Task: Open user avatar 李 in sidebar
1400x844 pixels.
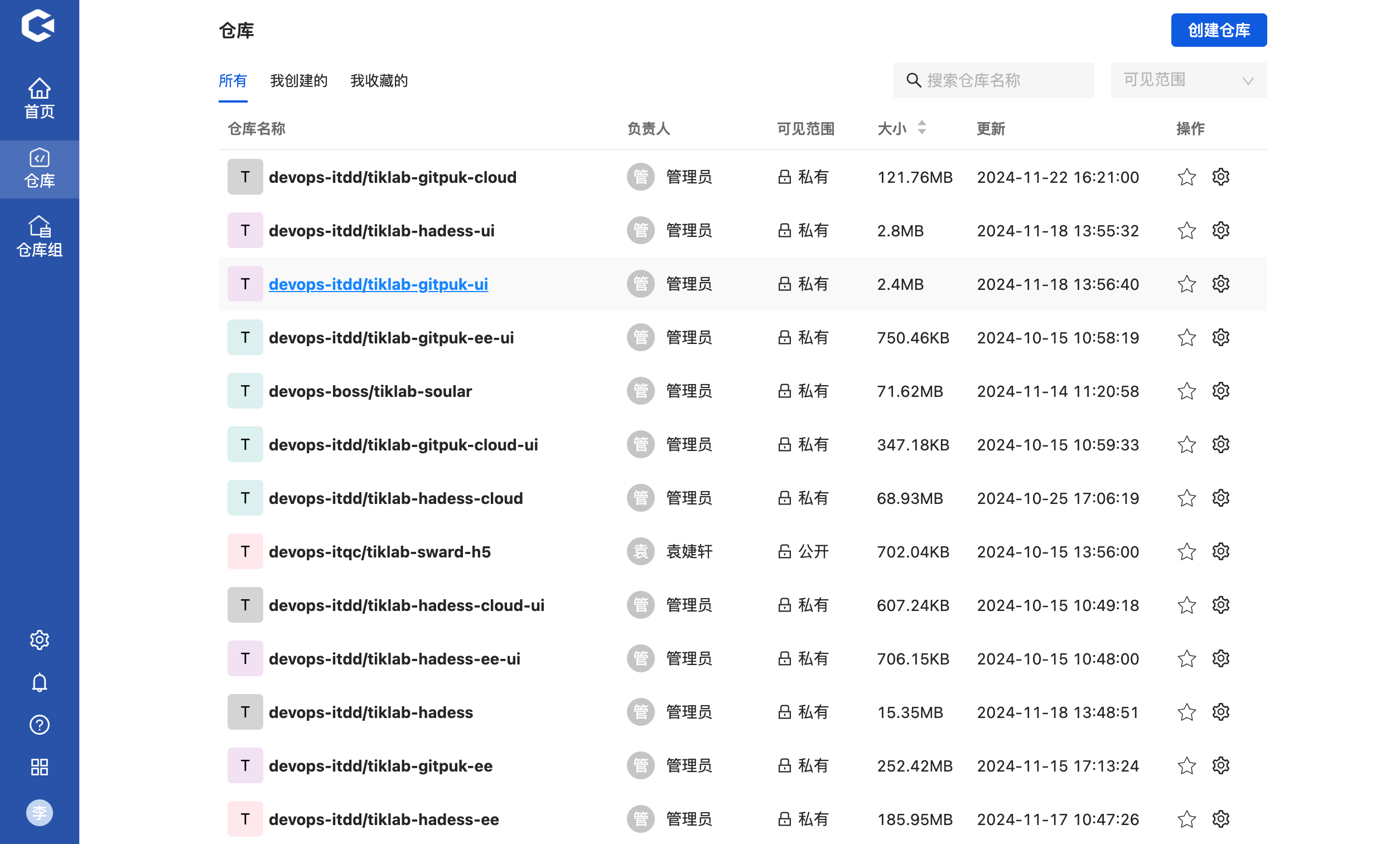Action: (39, 813)
